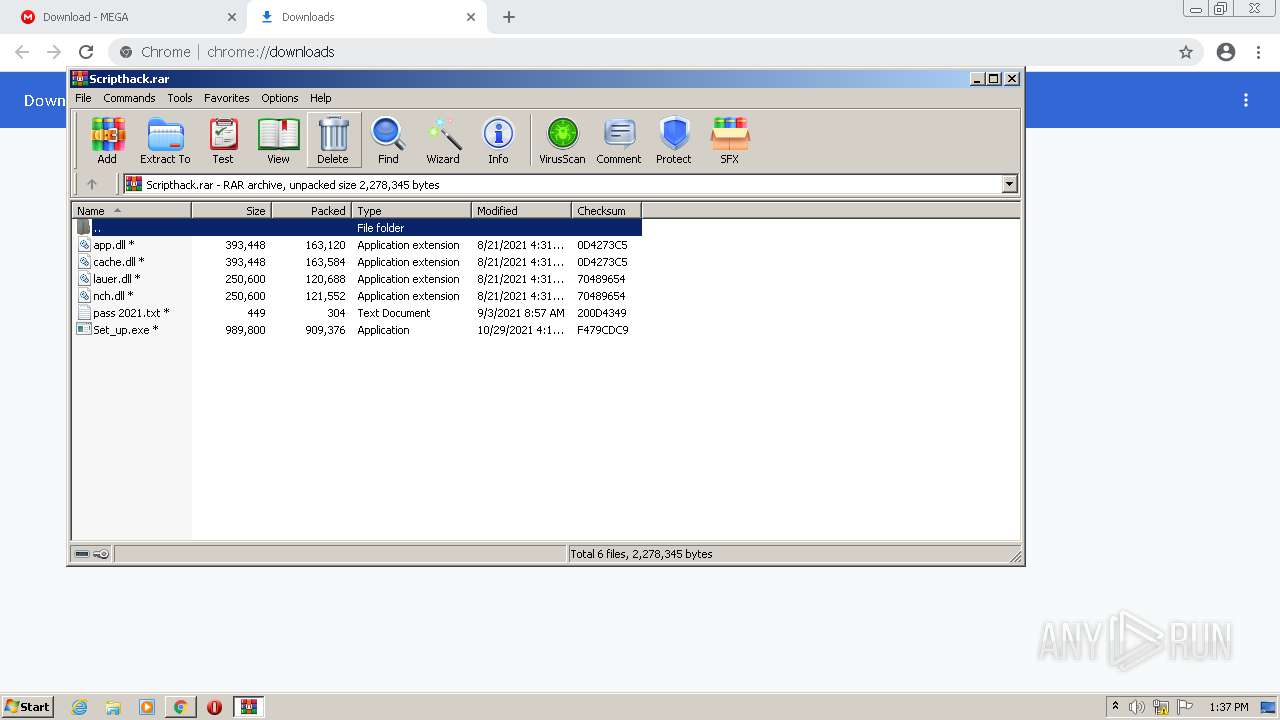Screen dimensions: 1280x720
Task: Run VirusScan on the archive
Action: (x=562, y=140)
